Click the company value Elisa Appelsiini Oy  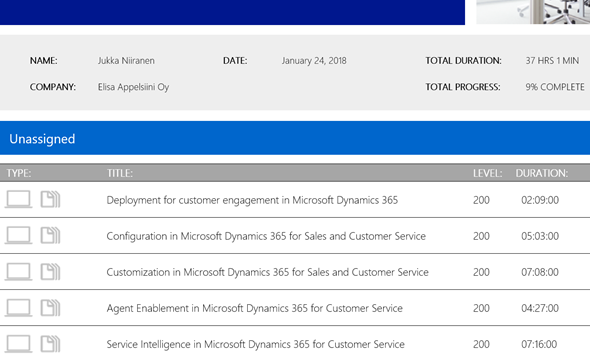(133, 87)
